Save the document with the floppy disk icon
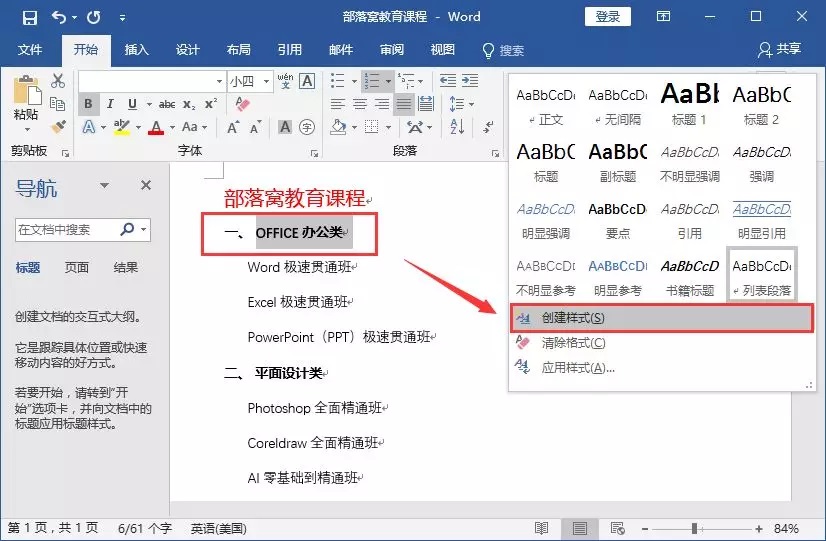826x541 pixels. coord(30,17)
